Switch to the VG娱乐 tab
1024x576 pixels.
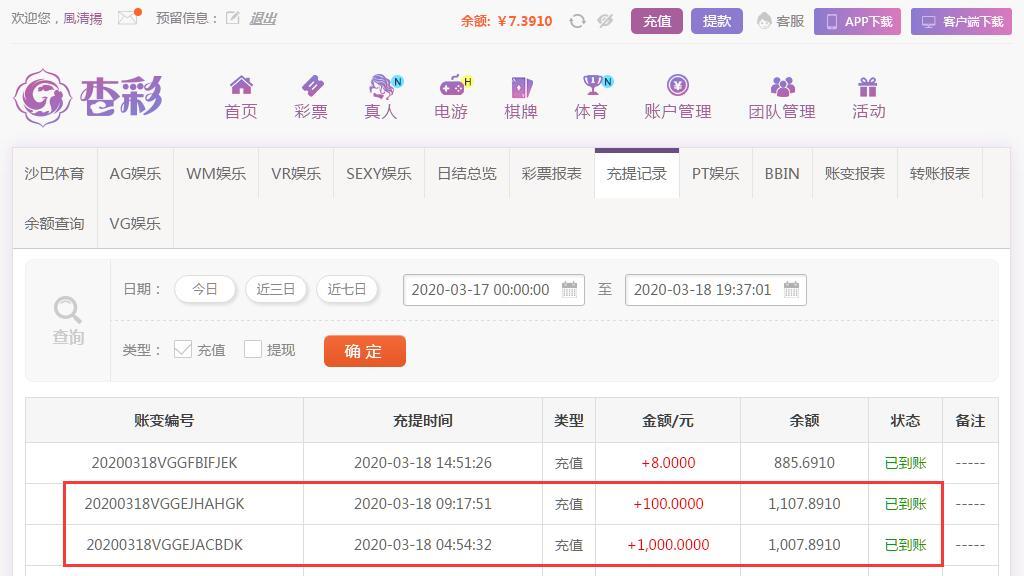point(135,223)
